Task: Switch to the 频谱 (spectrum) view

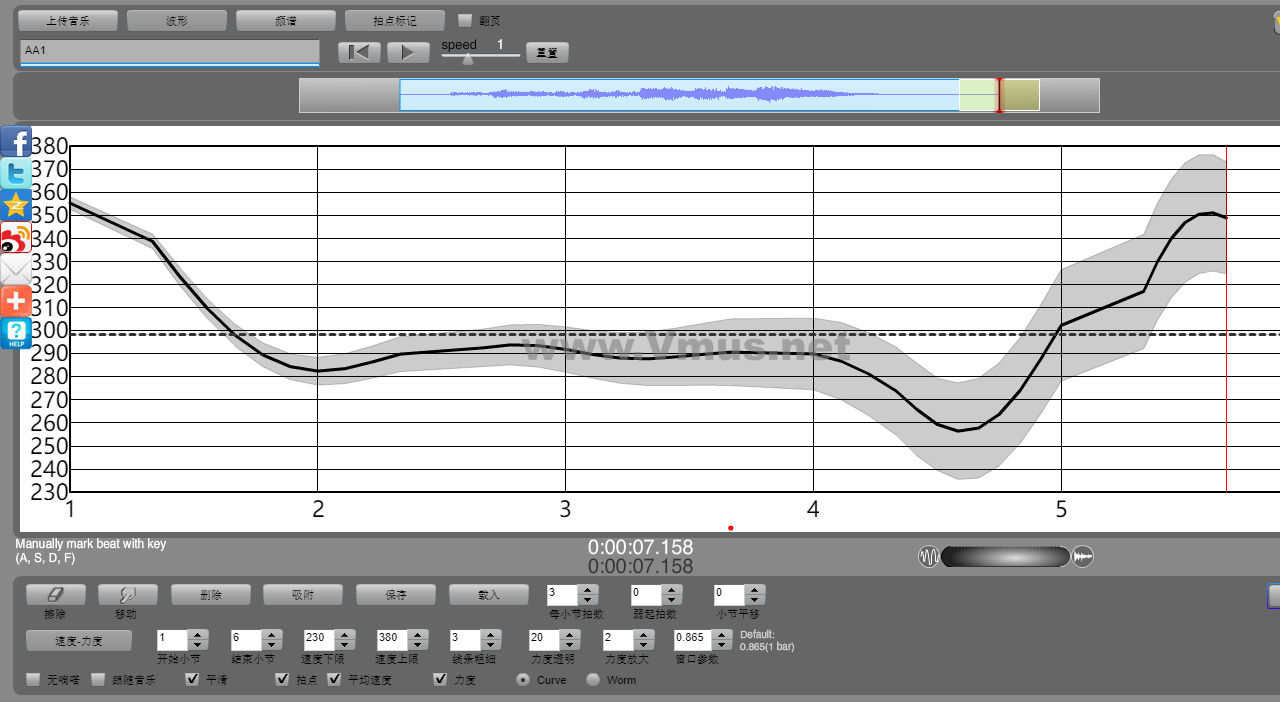Action: click(x=286, y=20)
